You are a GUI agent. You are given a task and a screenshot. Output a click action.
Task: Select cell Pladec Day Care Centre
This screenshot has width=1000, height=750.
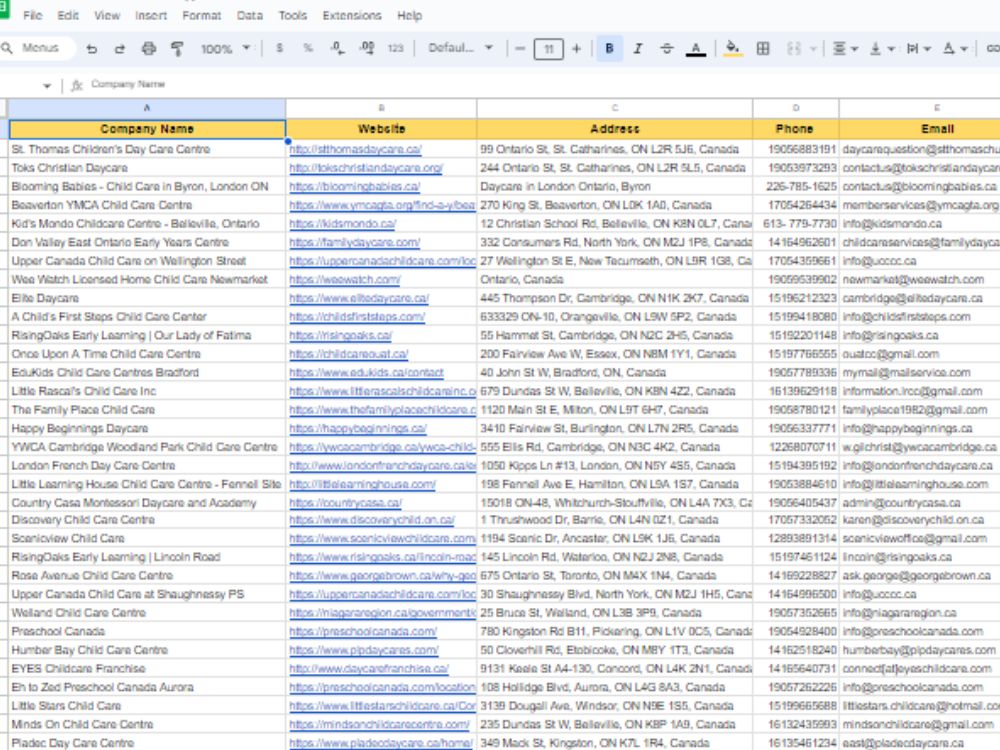click(x=147, y=743)
